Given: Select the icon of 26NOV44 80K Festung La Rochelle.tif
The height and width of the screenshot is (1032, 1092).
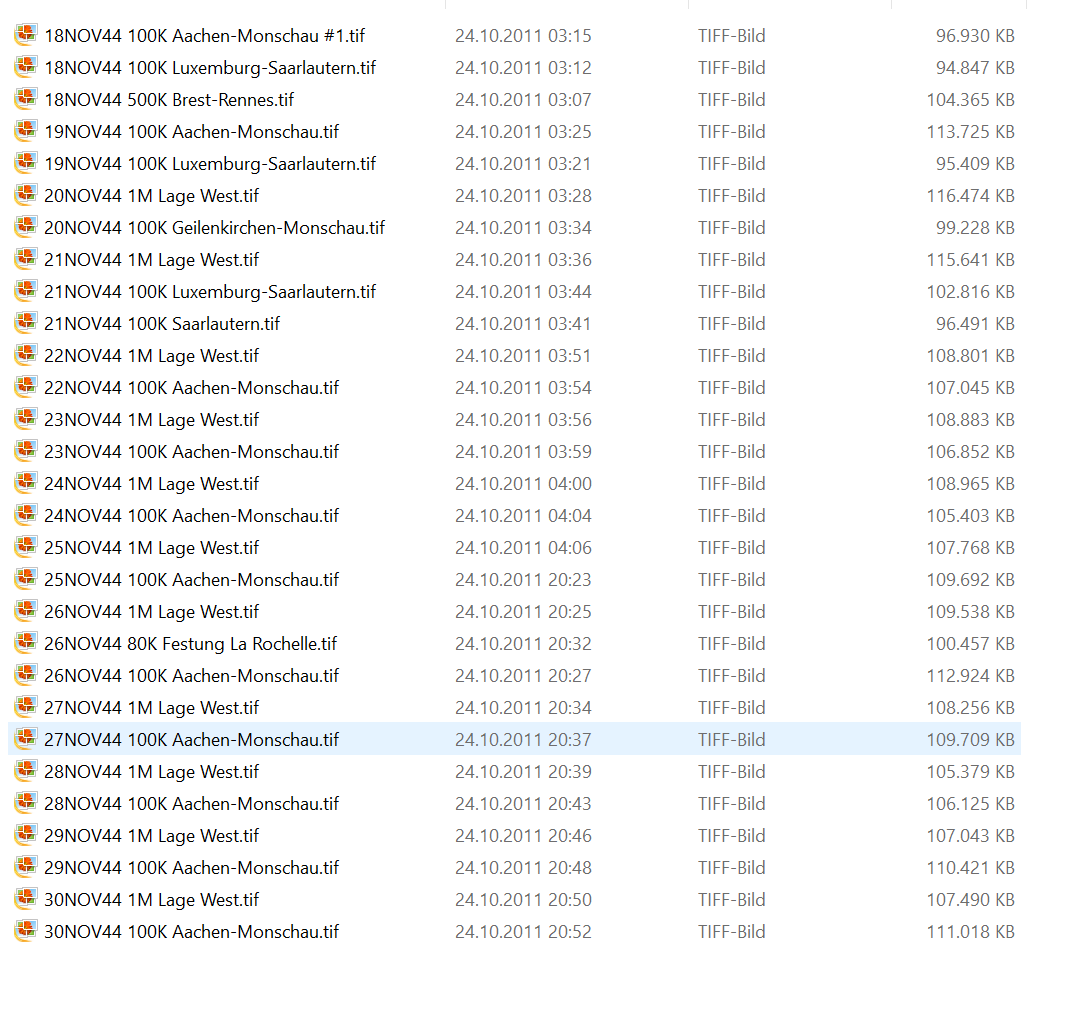Looking at the screenshot, I should tap(25, 644).
